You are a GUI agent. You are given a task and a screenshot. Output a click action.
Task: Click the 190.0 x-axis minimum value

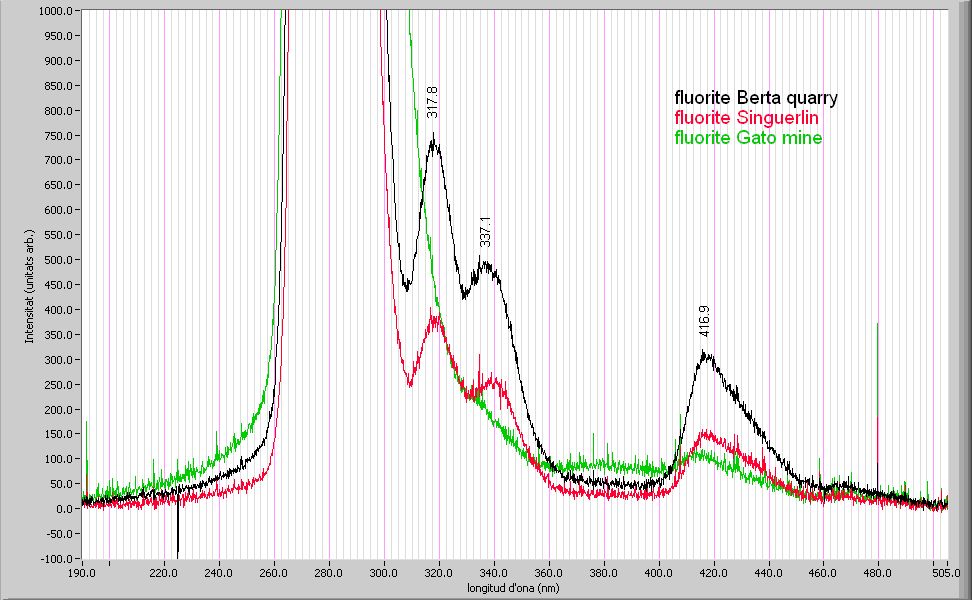point(81,574)
